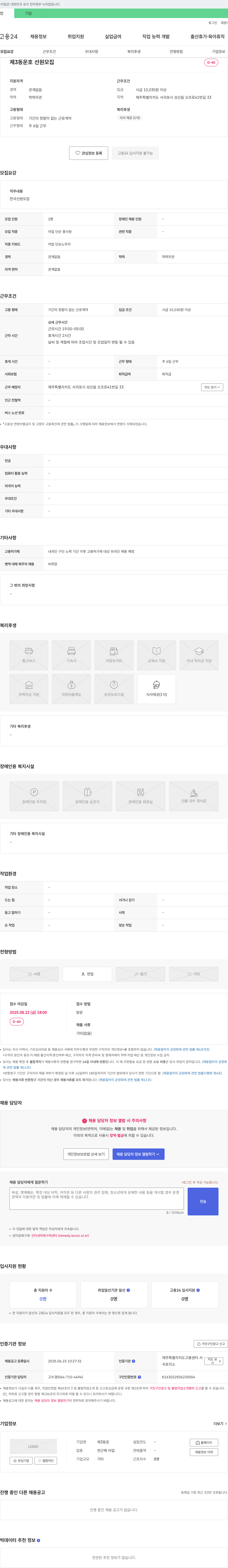Click the 직원대출제도 icon
The image size is (228, 1568).
pyautogui.click(x=71, y=689)
